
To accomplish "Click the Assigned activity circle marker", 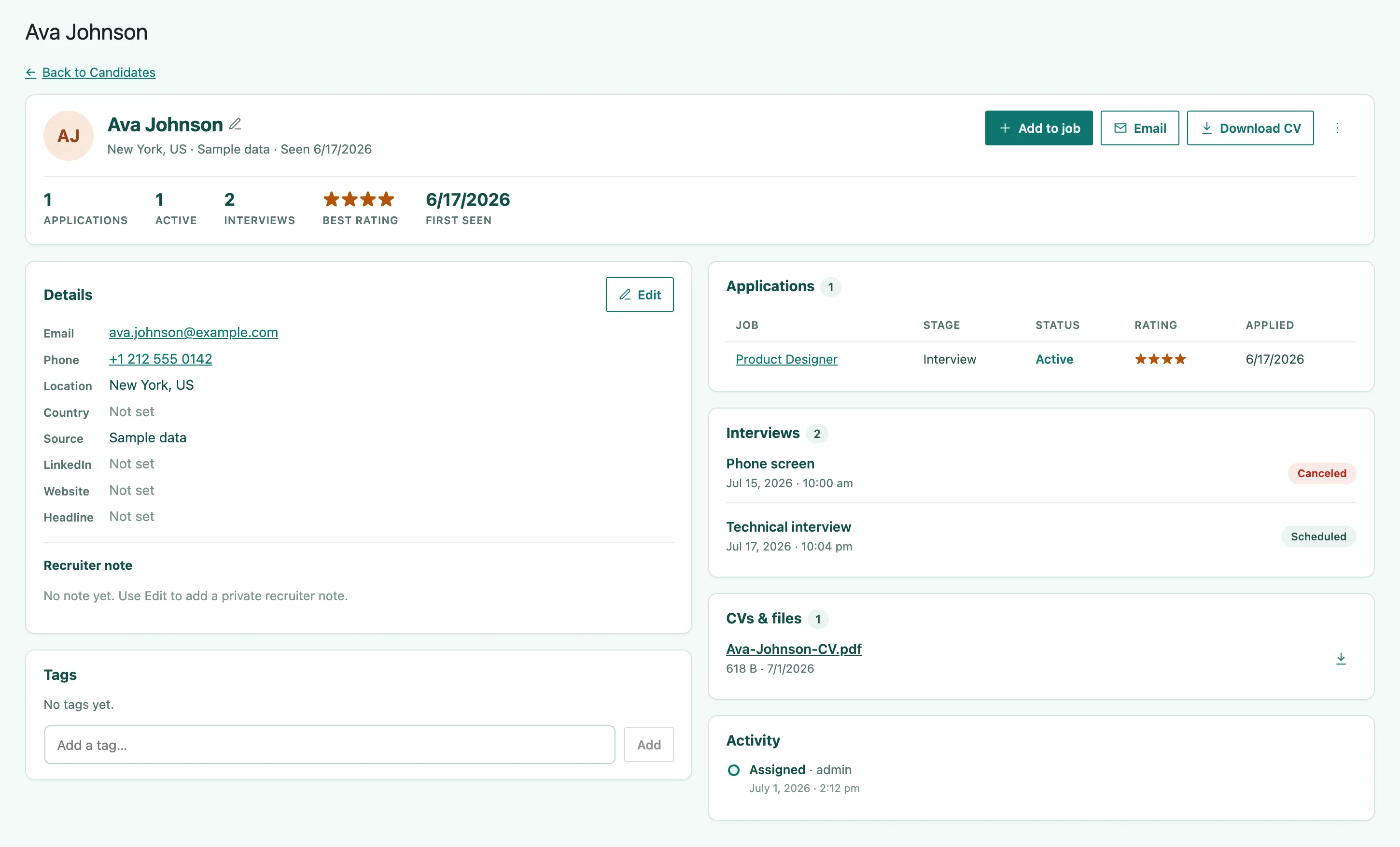I will [733, 770].
